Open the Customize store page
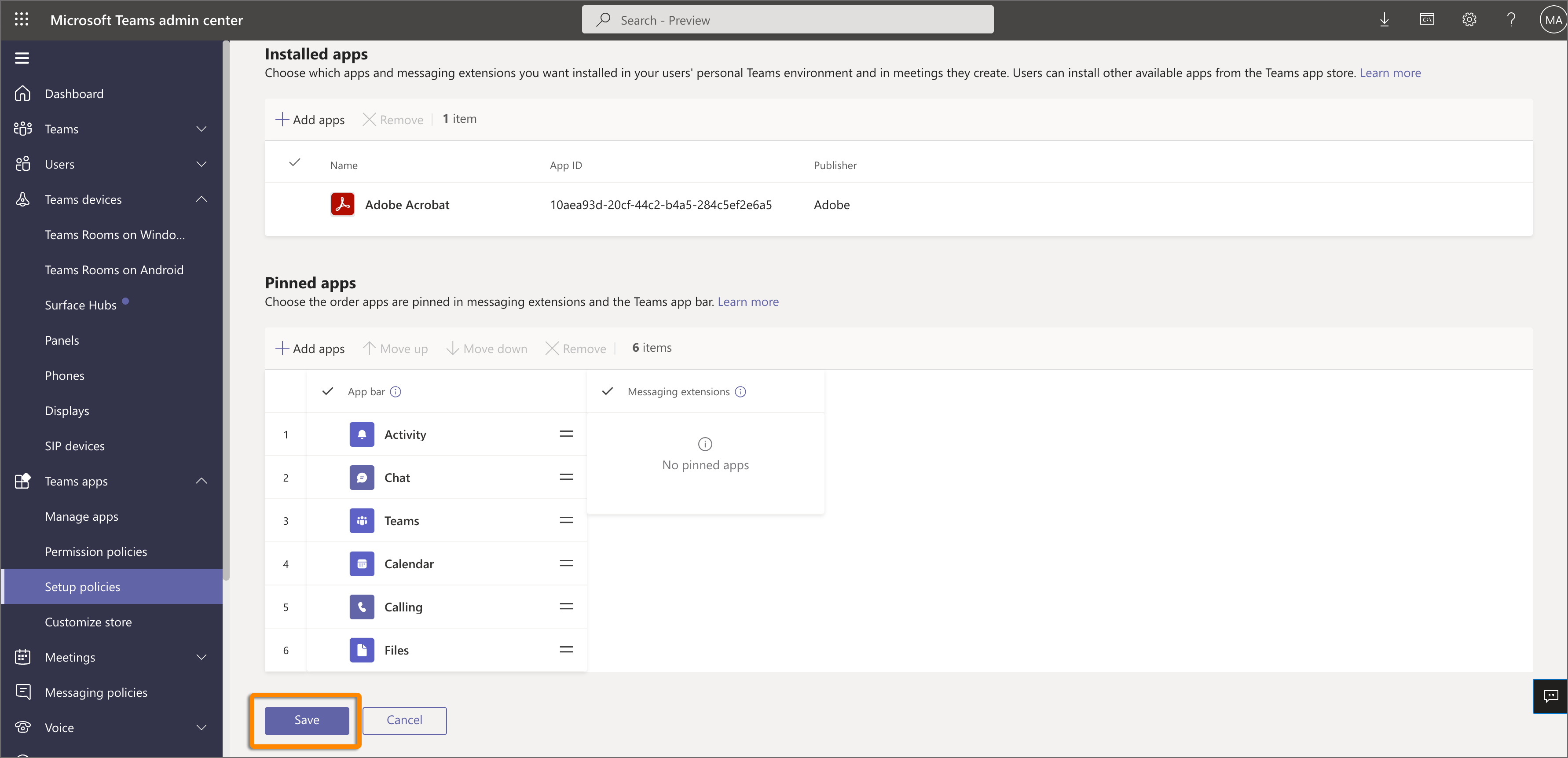 click(88, 622)
